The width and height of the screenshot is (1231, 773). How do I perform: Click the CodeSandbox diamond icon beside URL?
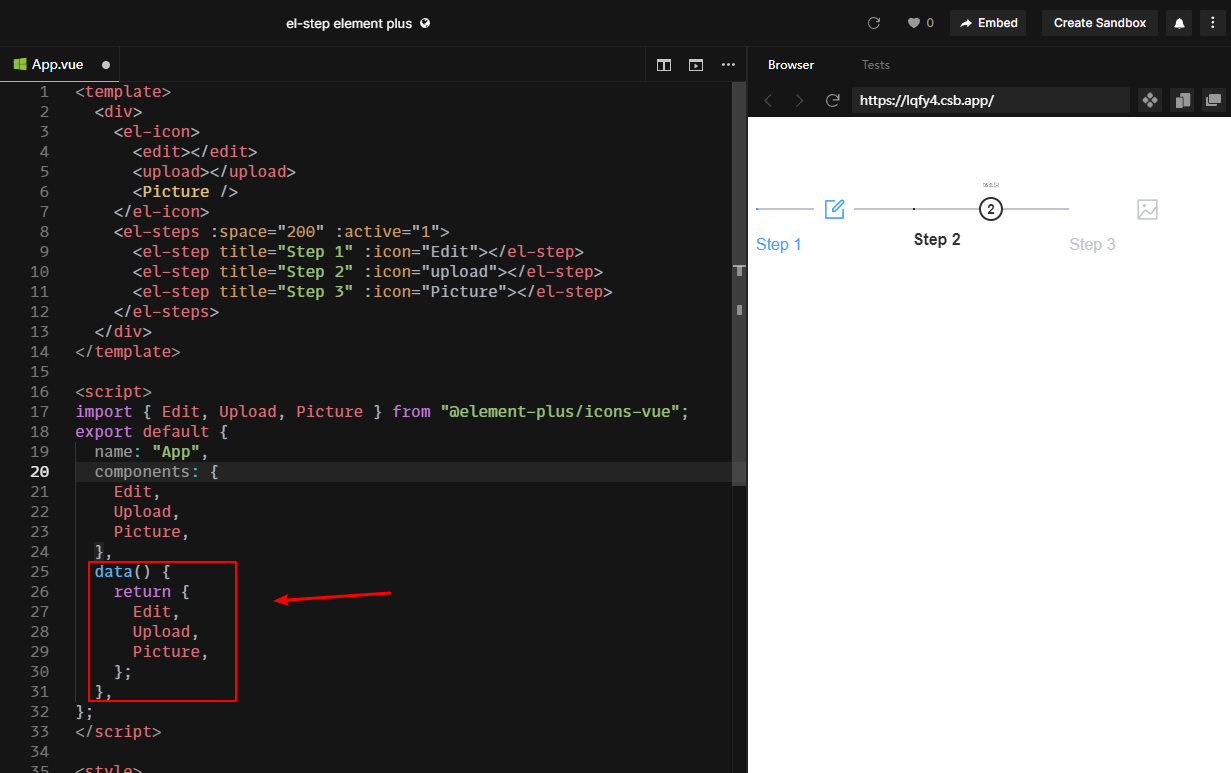click(x=1150, y=100)
